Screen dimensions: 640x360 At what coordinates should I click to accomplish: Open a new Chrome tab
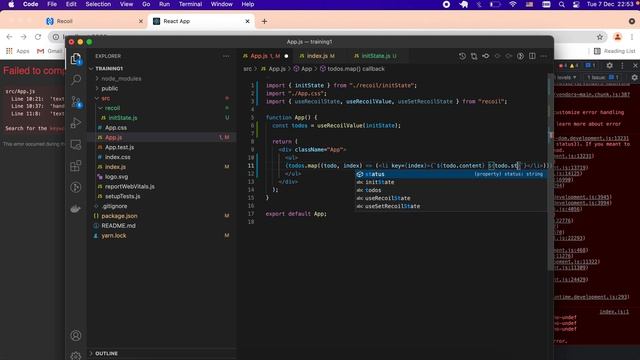coord(264,21)
